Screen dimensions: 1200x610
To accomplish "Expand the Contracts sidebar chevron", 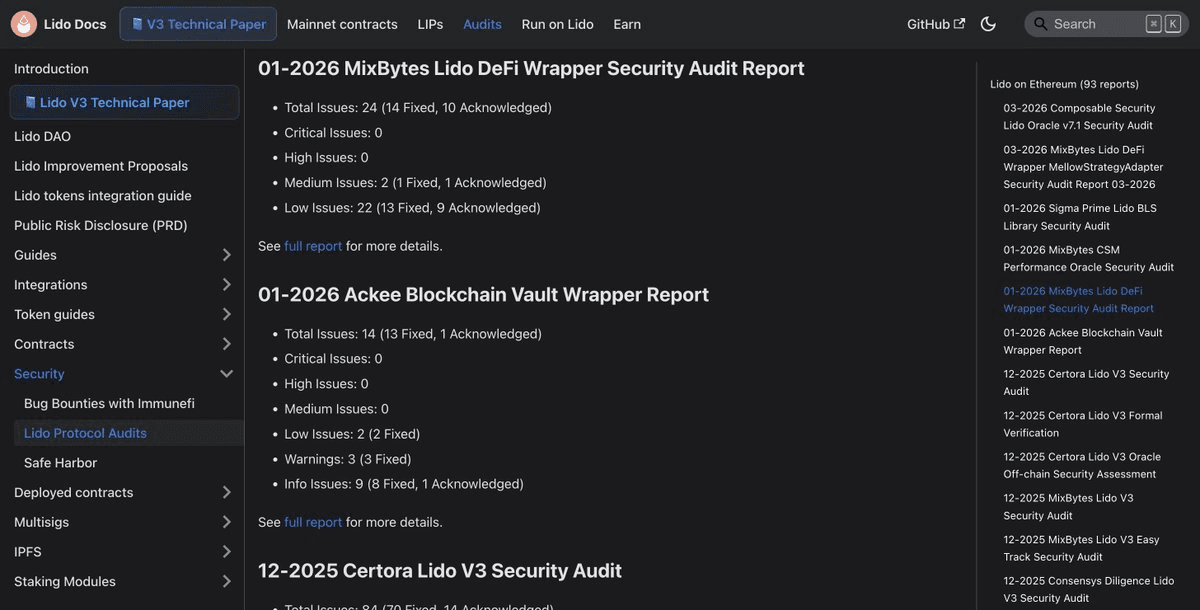I will [226, 344].
